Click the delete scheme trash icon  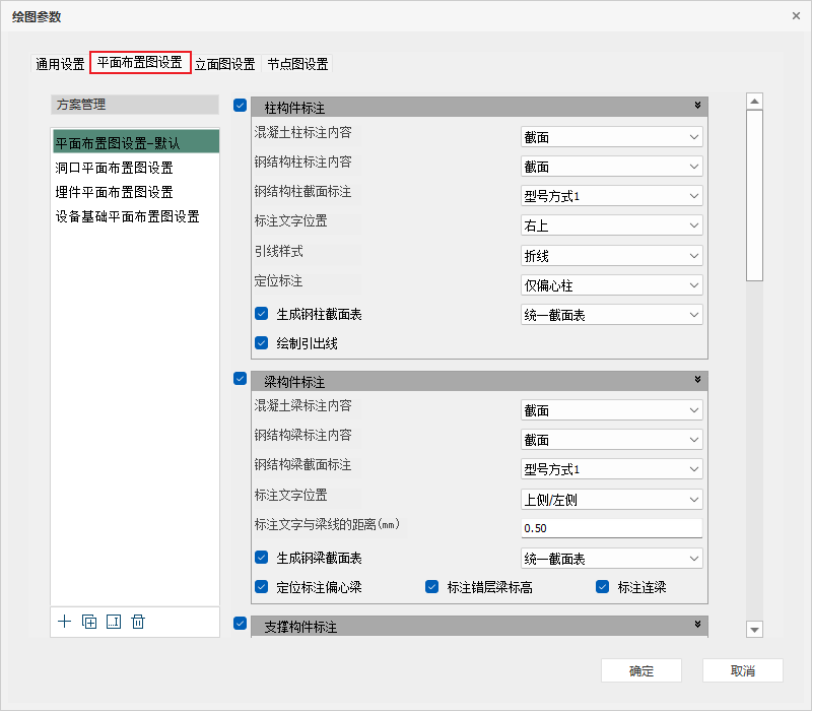point(138,622)
